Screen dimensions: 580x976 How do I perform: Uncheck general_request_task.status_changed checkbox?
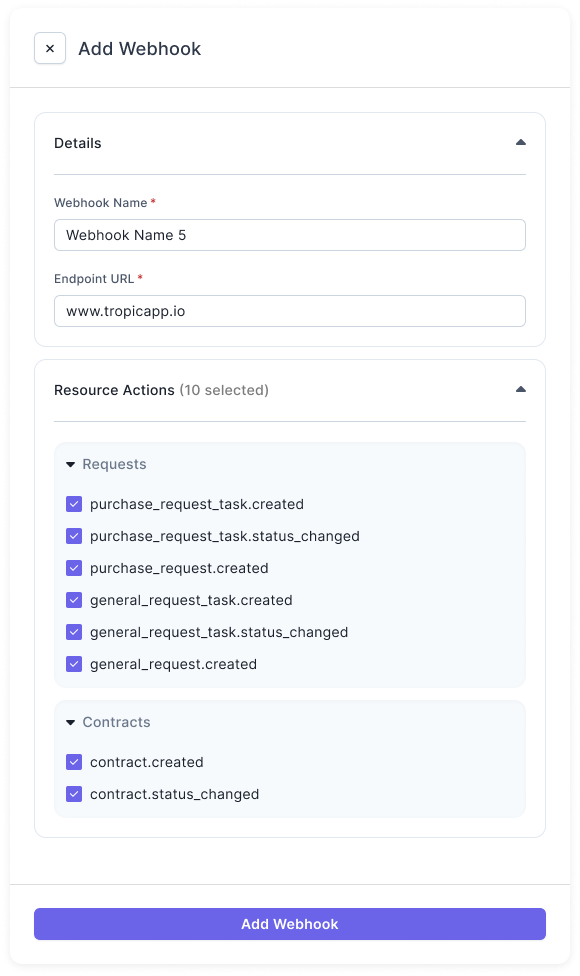(x=74, y=632)
